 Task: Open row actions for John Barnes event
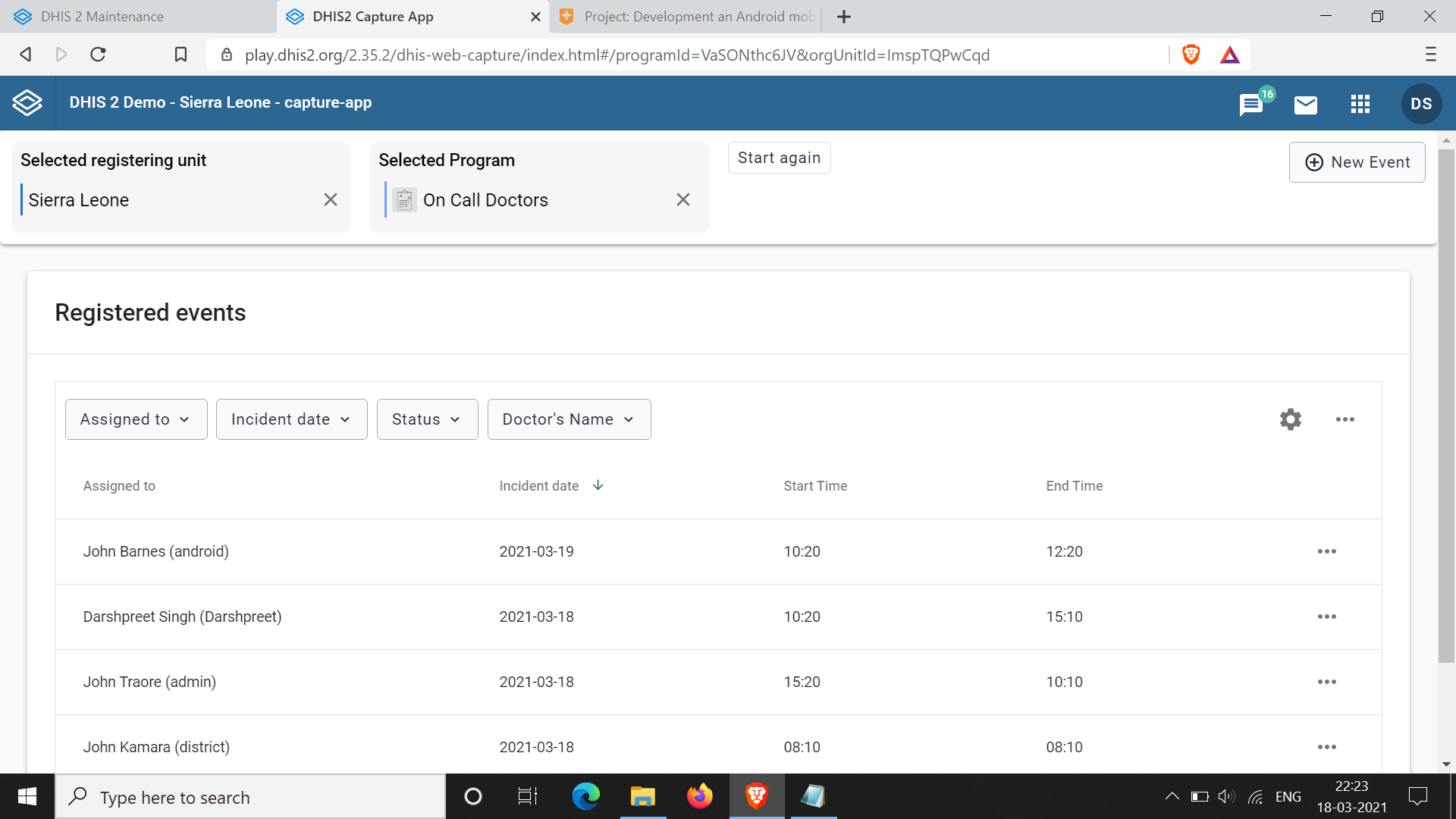pos(1326,551)
